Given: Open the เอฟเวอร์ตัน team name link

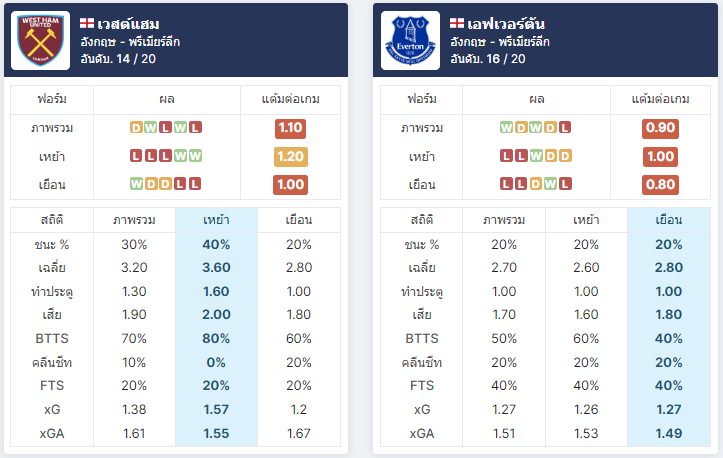Looking at the screenshot, I should (x=506, y=24).
